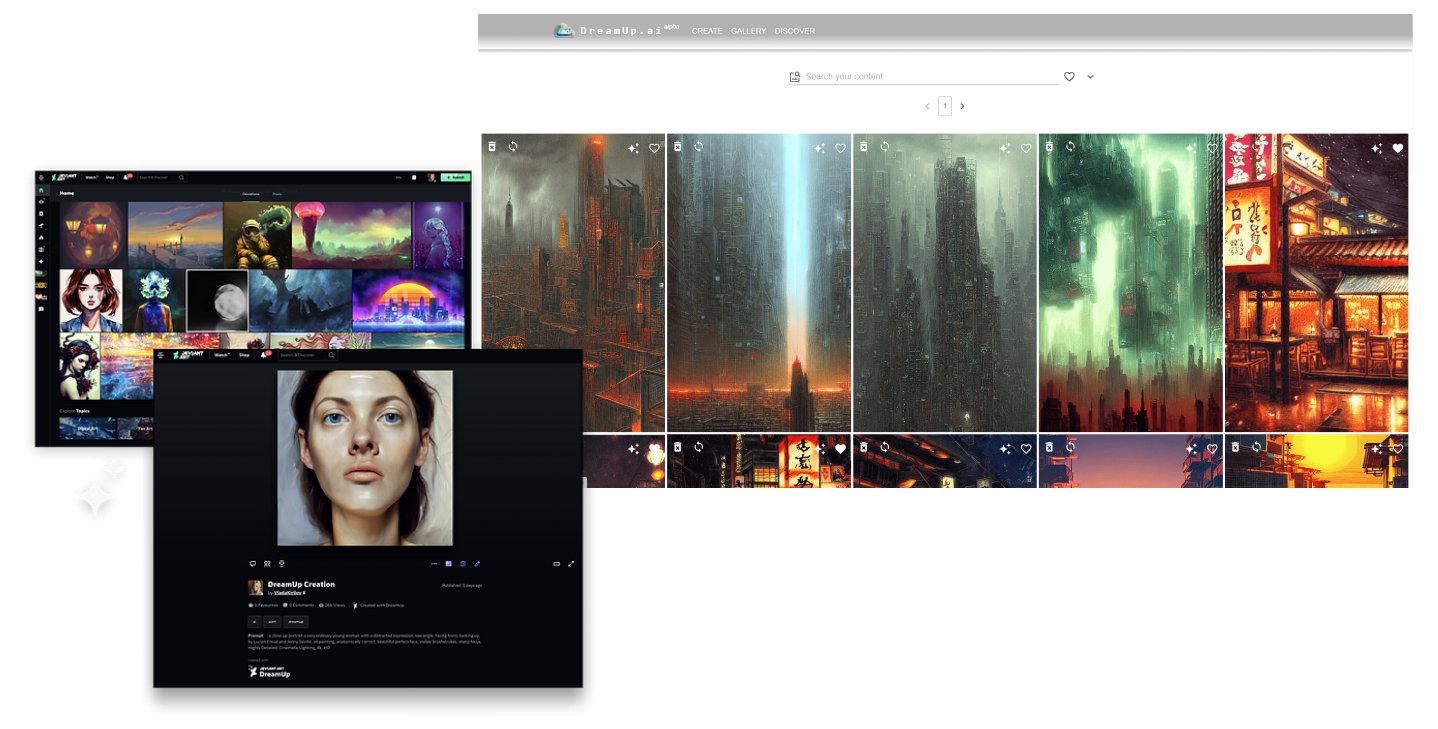Open notifications bell in portrait window header
Image resolution: width=1438 pixels, height=729 pixels.
(265, 355)
